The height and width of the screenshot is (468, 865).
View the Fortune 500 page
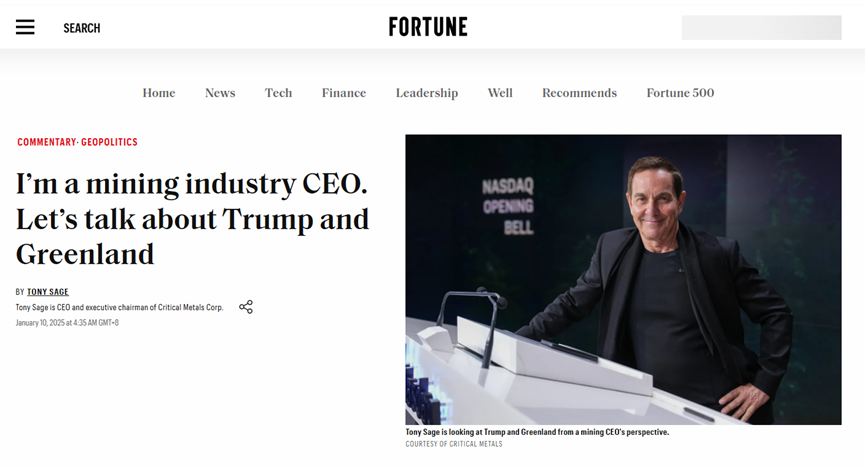[680, 93]
